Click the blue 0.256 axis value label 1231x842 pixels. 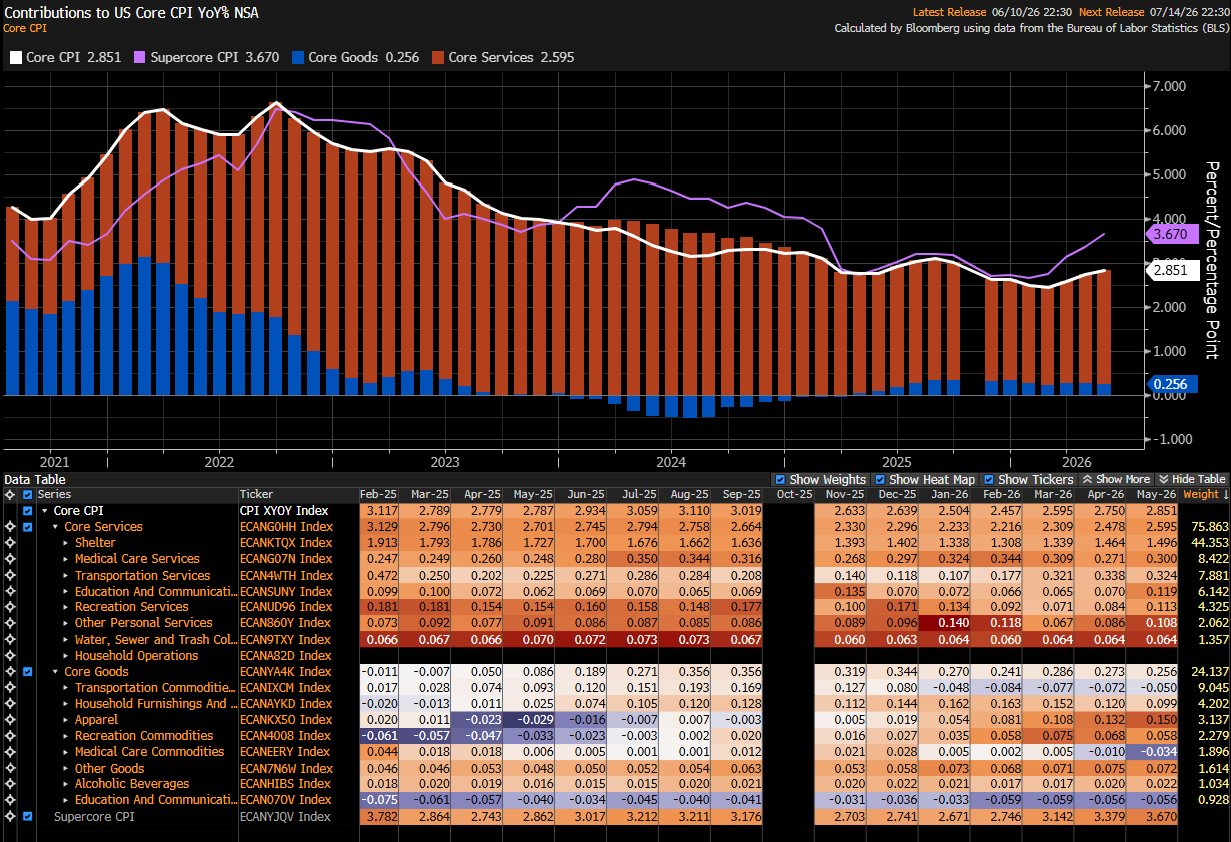coord(1171,384)
